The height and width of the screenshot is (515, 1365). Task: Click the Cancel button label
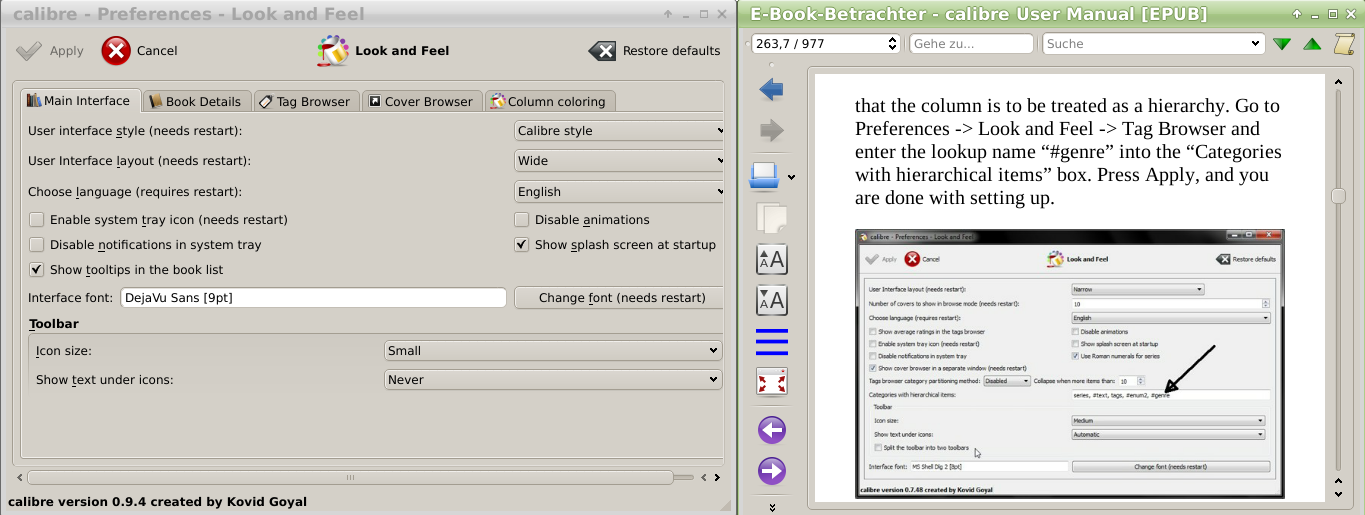pyautogui.click(x=157, y=51)
